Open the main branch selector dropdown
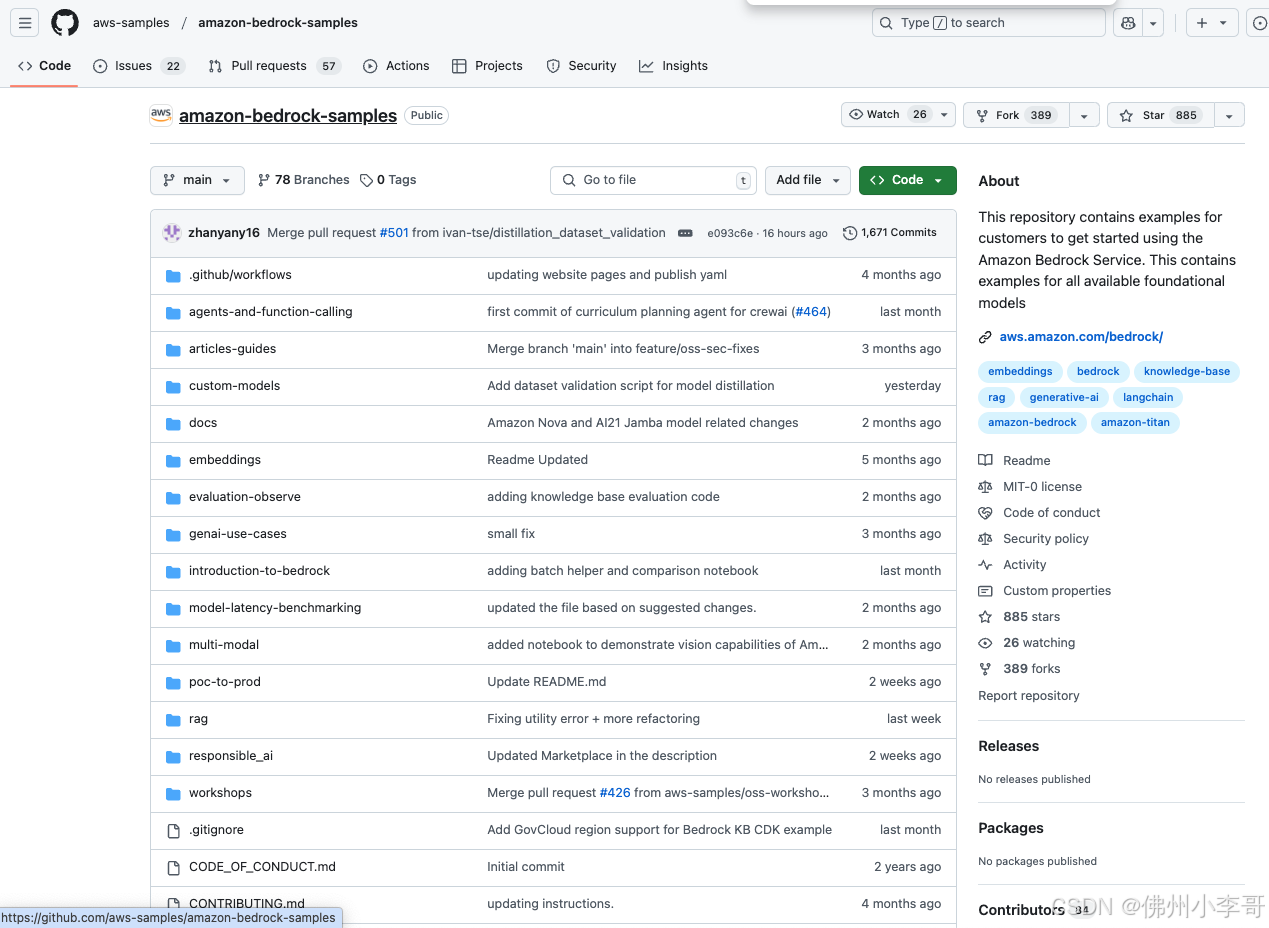This screenshot has width=1269, height=928. pos(197,180)
